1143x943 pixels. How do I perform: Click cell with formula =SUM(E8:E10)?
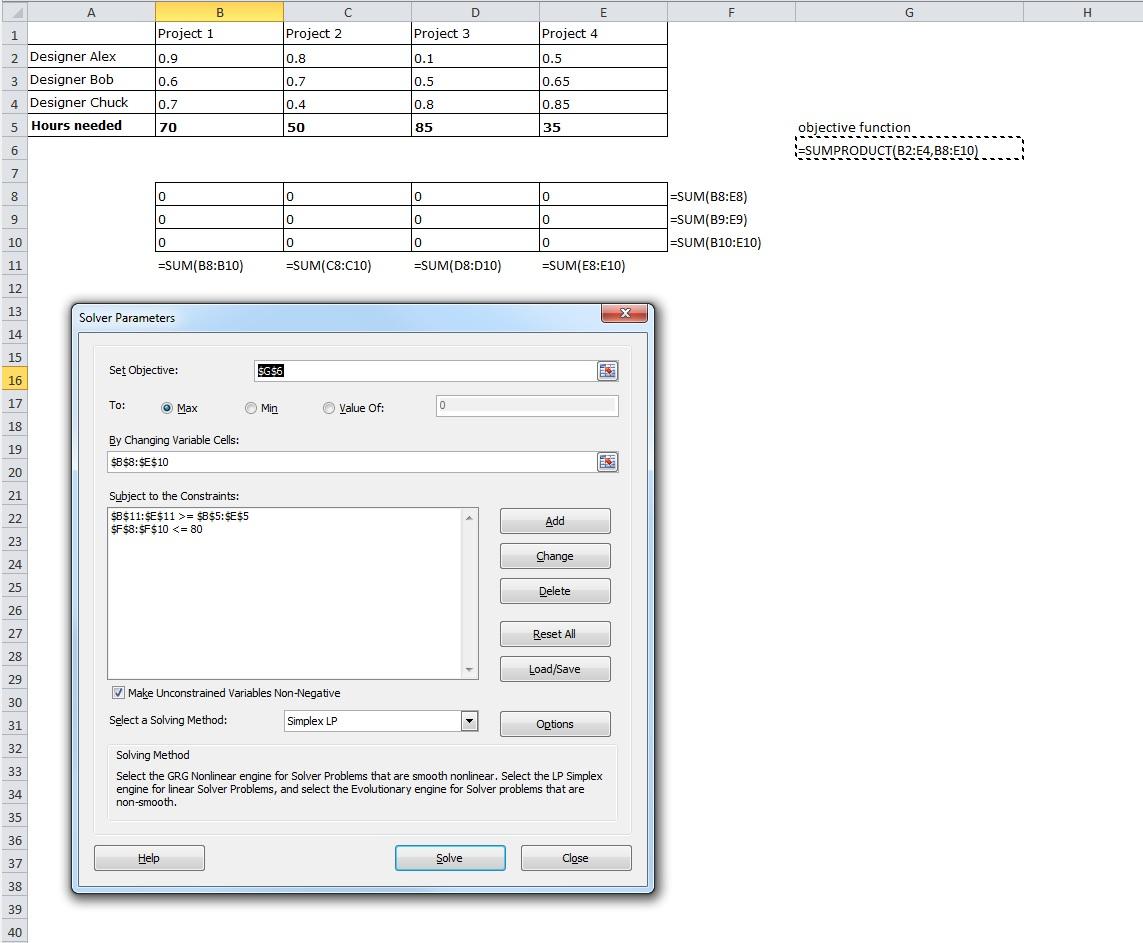(x=604, y=265)
